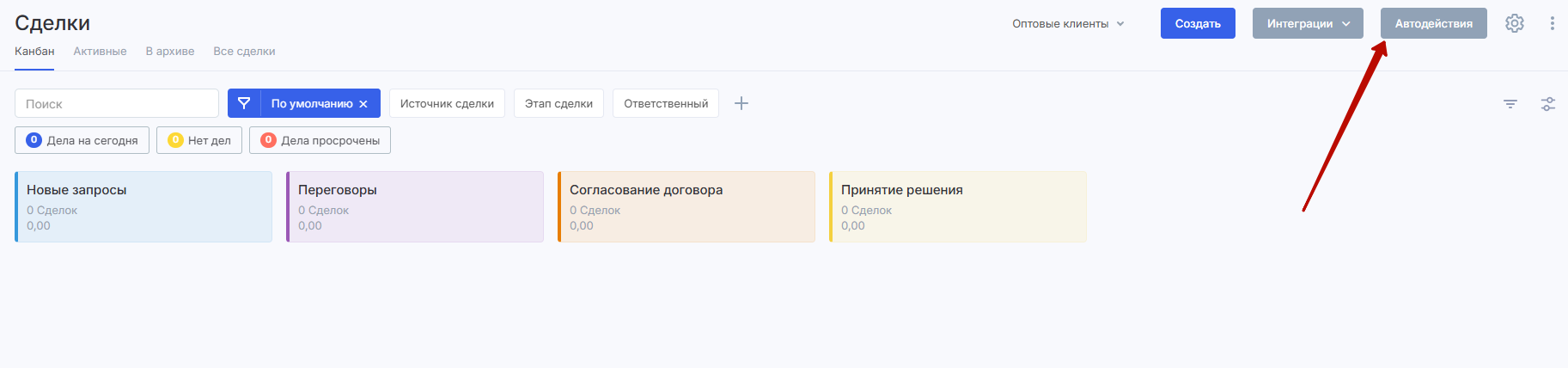Add a new filter with plus icon
This screenshot has width=1568, height=368.
741,103
